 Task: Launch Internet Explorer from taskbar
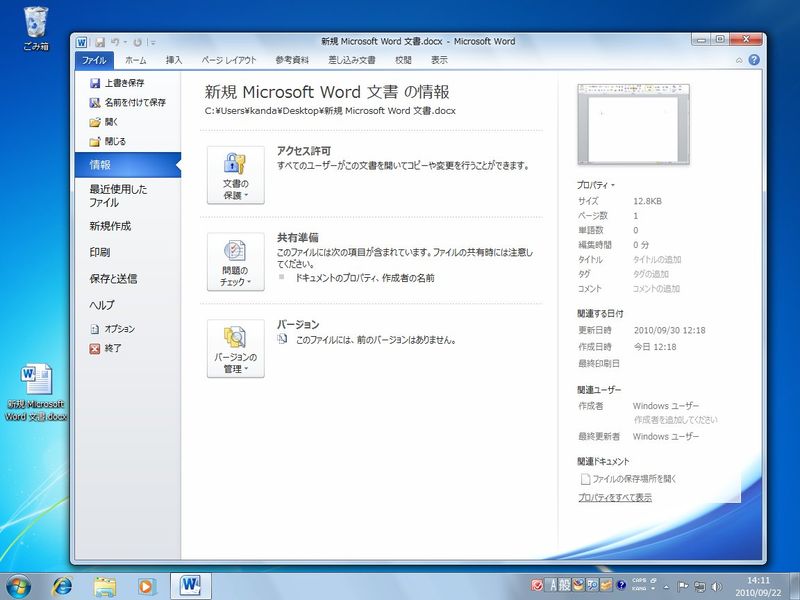[62, 586]
